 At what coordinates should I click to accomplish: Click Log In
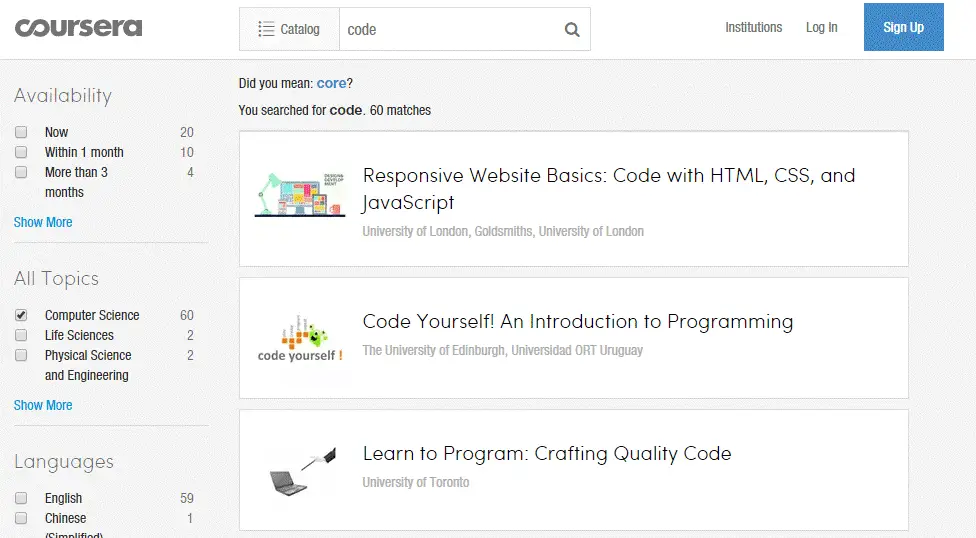(821, 27)
